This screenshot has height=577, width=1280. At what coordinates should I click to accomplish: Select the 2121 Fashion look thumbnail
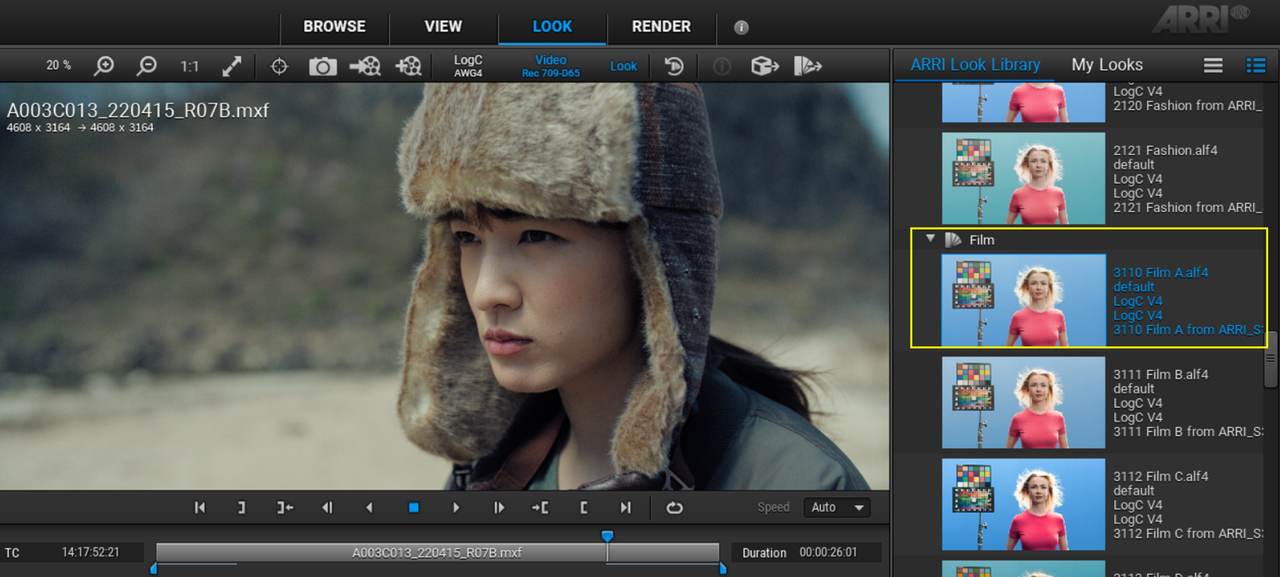[1023, 178]
